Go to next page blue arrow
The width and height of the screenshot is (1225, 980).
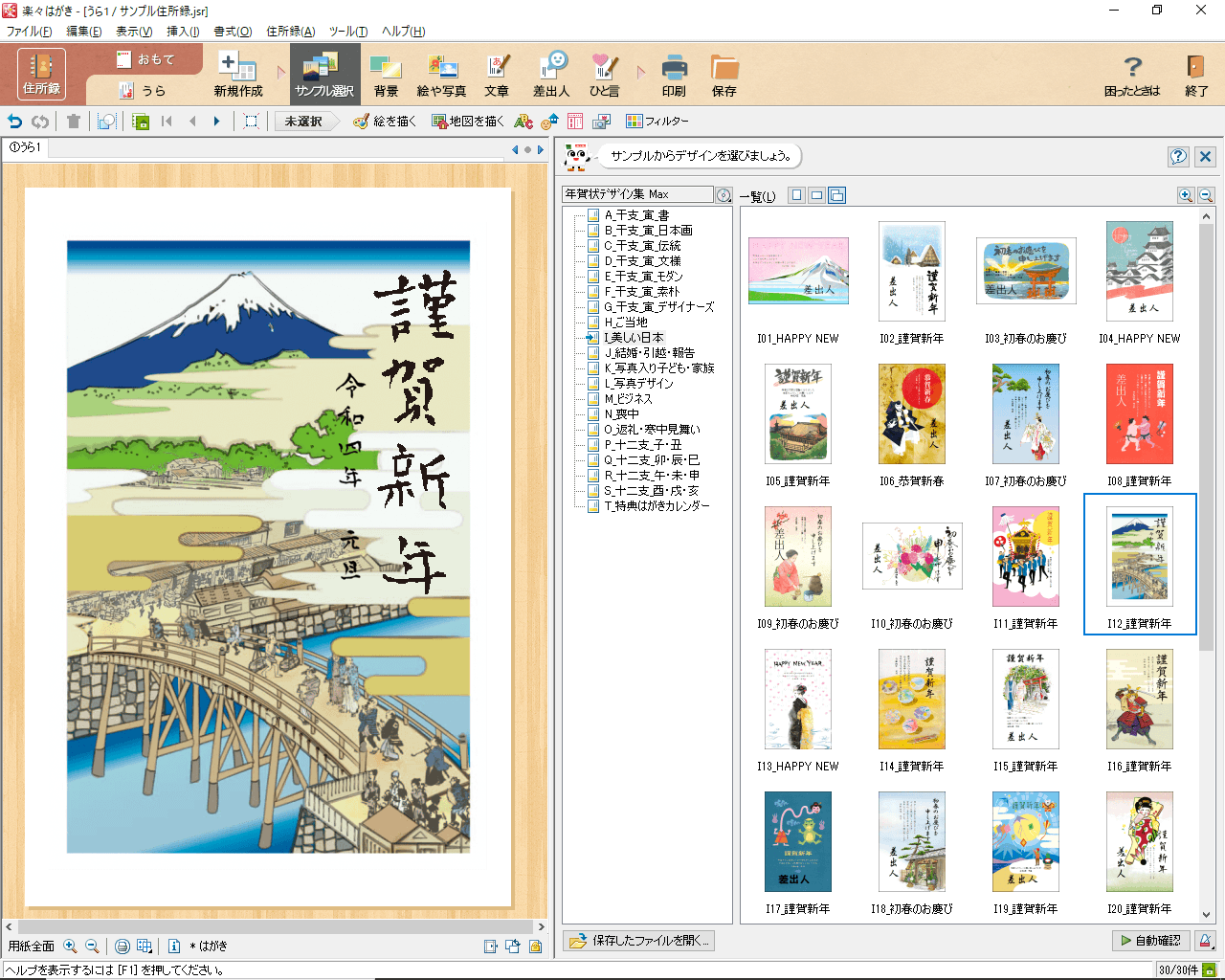coord(216,122)
